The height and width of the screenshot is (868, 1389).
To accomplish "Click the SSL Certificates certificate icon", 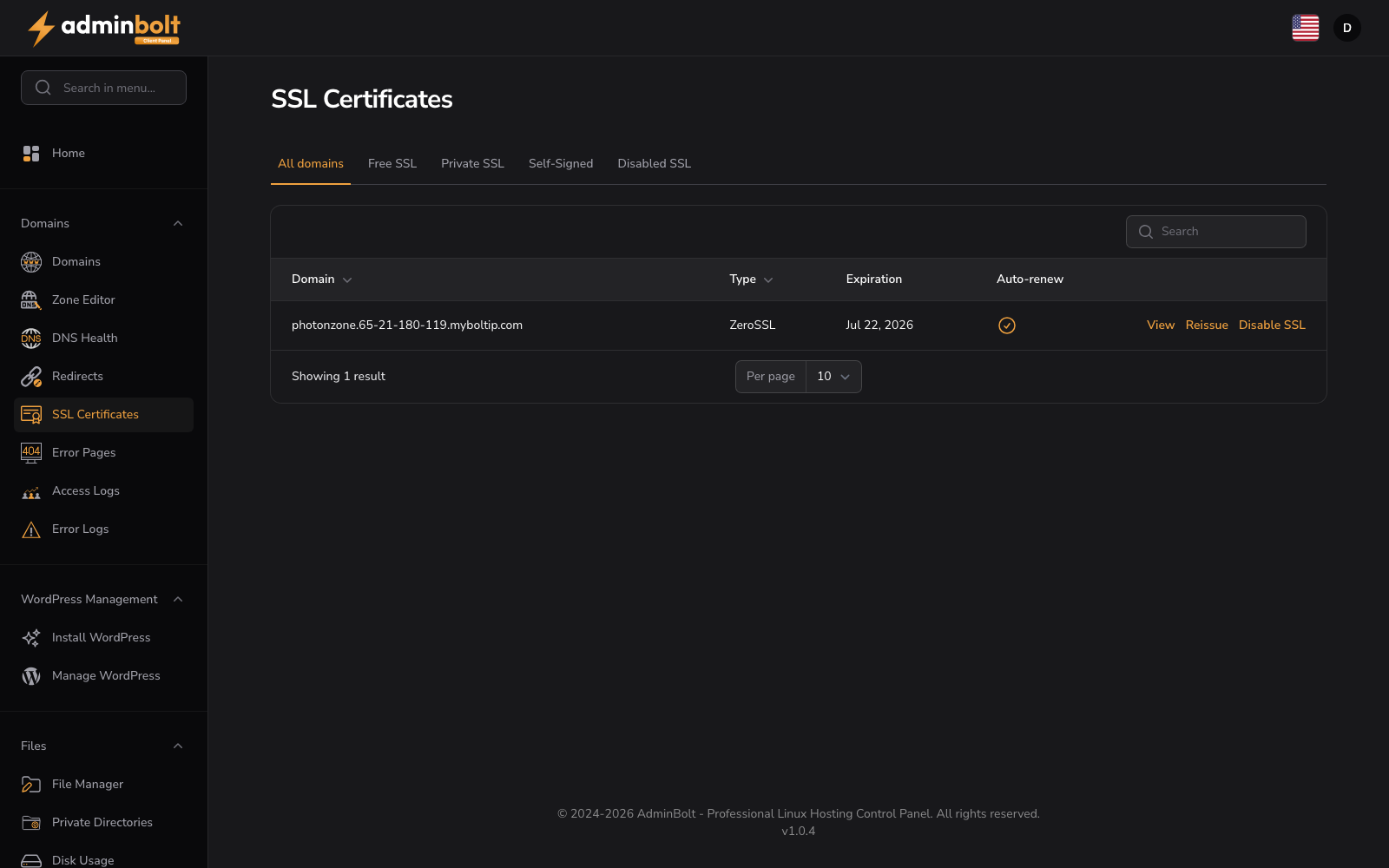I will click(x=31, y=415).
